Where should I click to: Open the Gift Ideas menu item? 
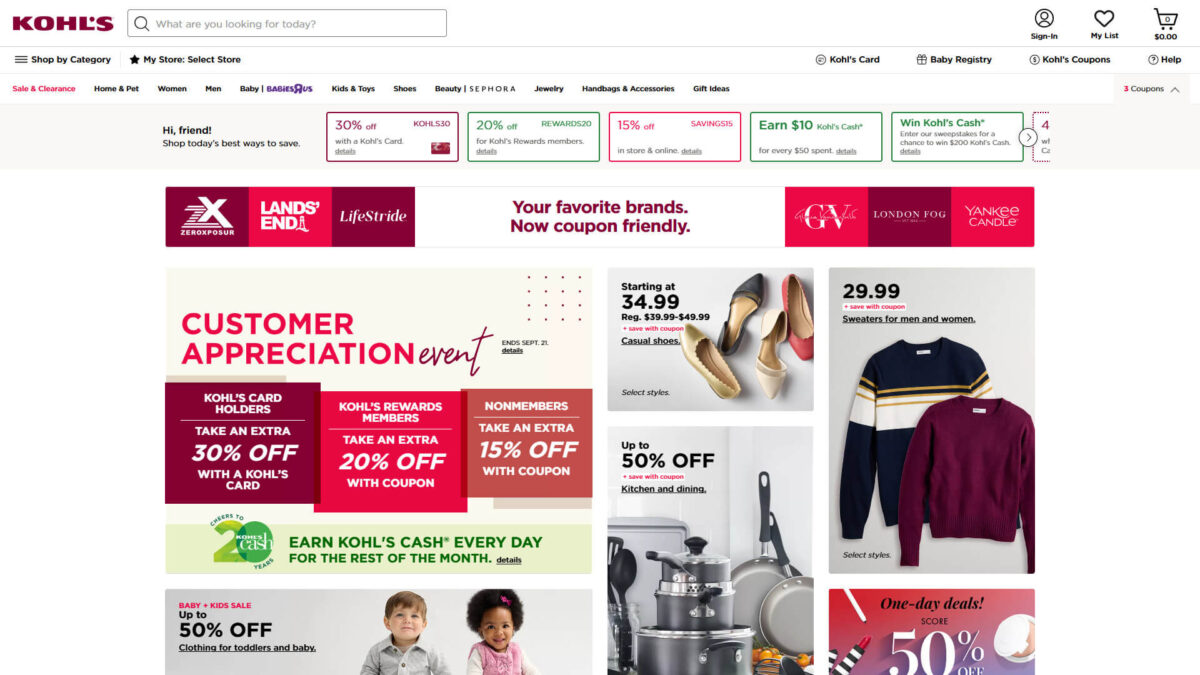[711, 89]
